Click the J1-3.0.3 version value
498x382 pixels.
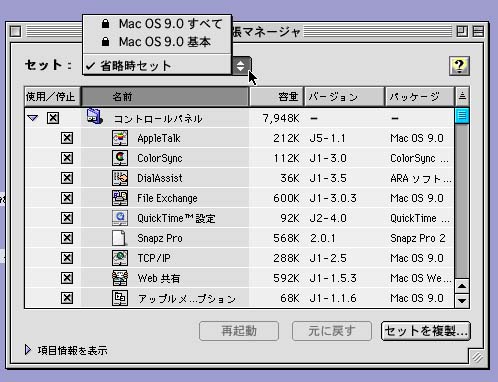coord(333,198)
